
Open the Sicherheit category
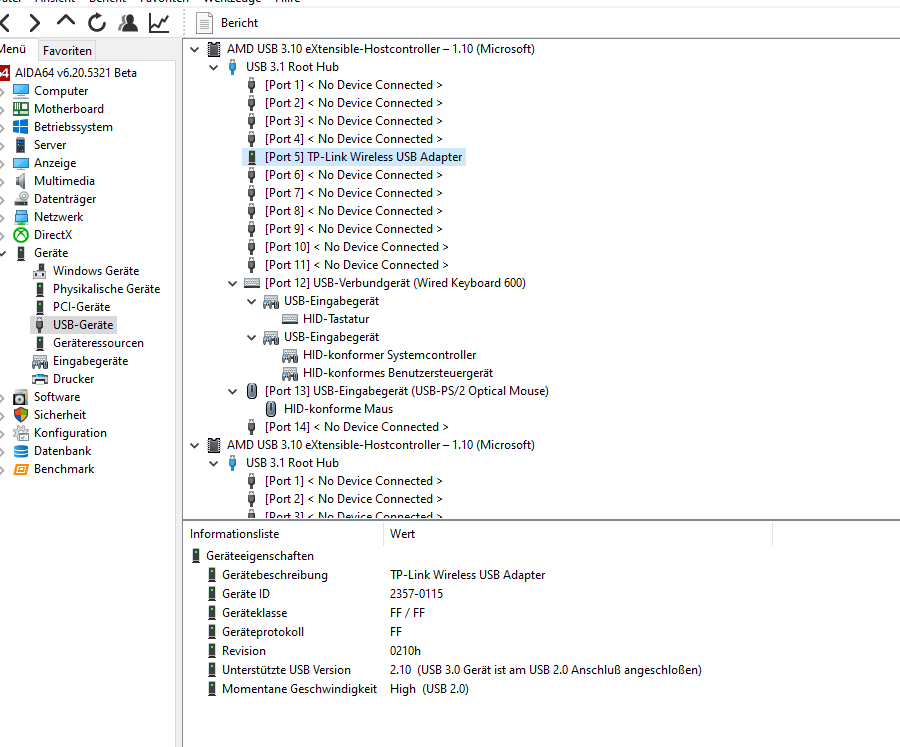click(x=60, y=415)
